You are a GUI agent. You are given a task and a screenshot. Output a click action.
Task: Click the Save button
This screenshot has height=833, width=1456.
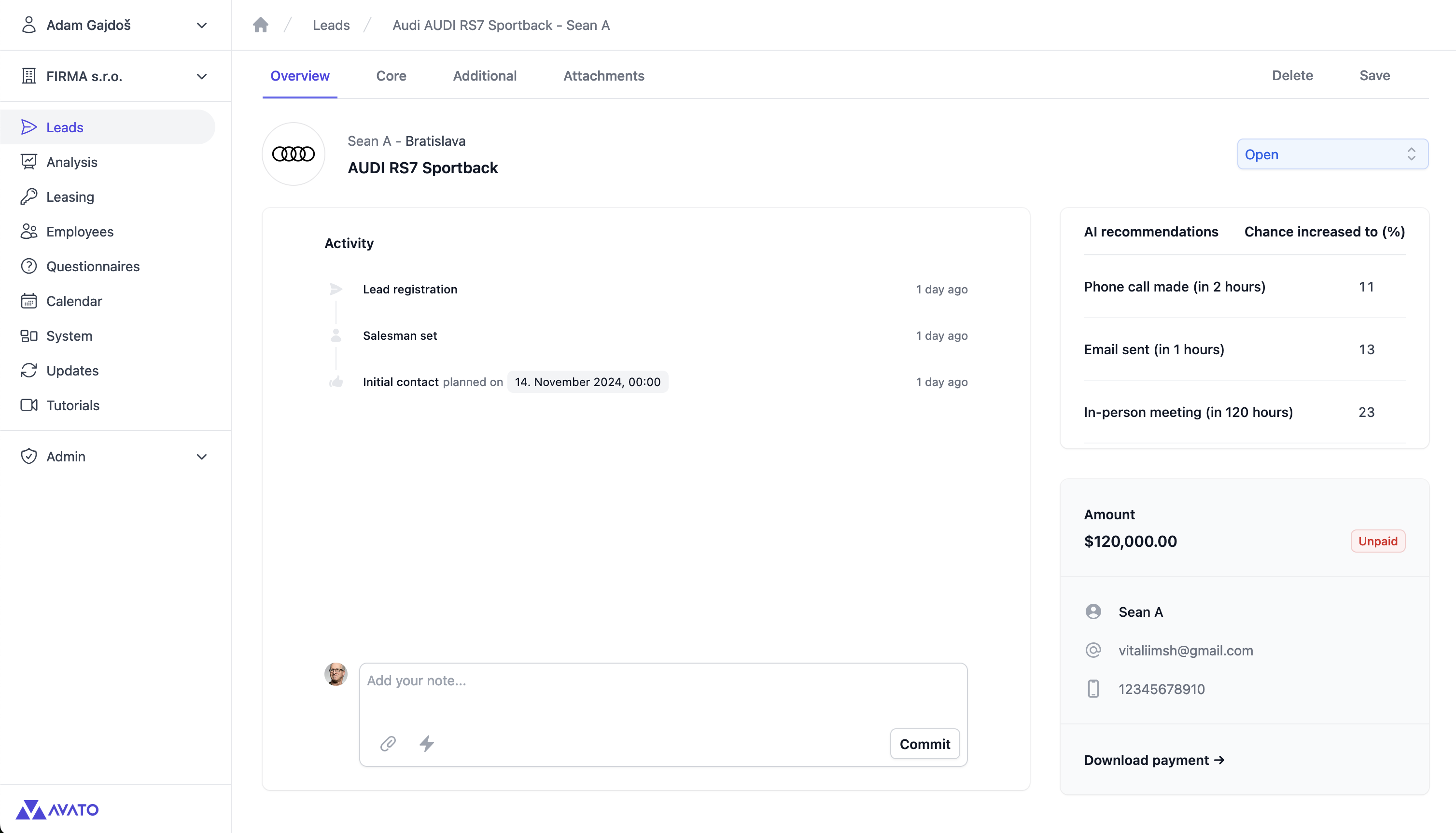click(x=1375, y=75)
